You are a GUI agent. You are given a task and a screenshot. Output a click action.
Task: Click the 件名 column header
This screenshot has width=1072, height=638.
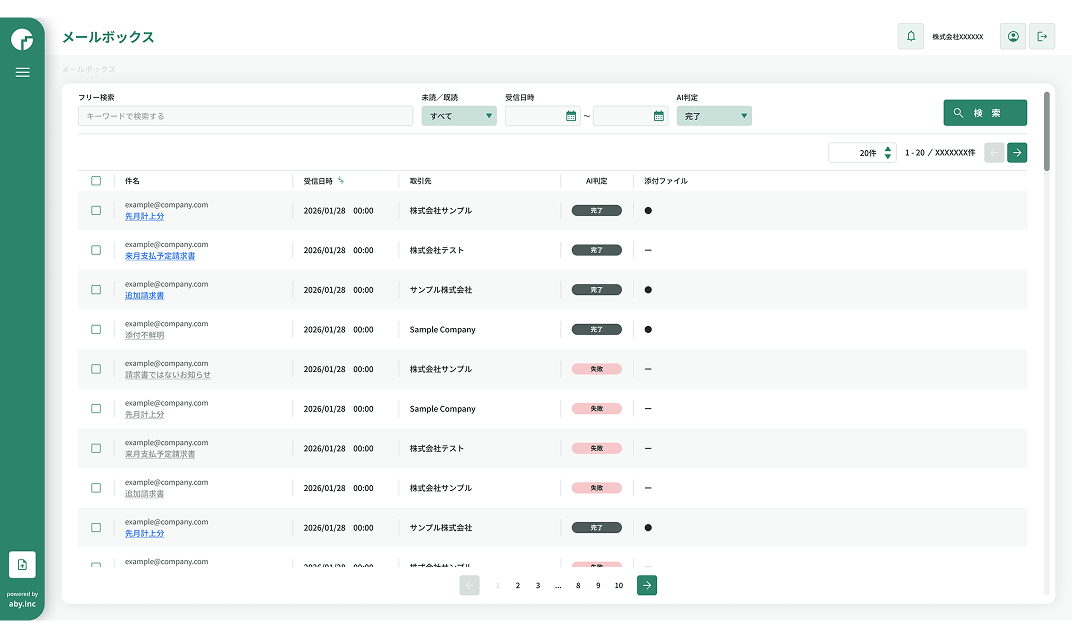(x=132, y=181)
